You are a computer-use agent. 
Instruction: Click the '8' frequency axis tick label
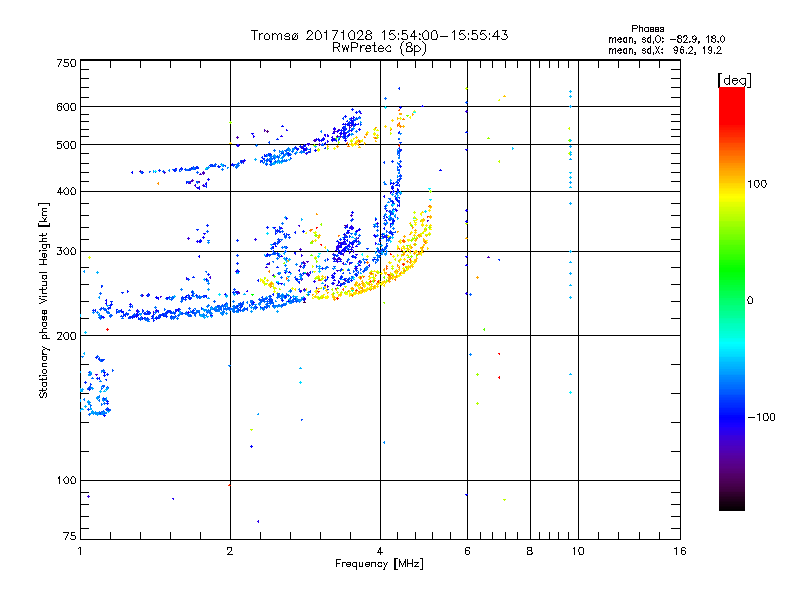tap(530, 551)
